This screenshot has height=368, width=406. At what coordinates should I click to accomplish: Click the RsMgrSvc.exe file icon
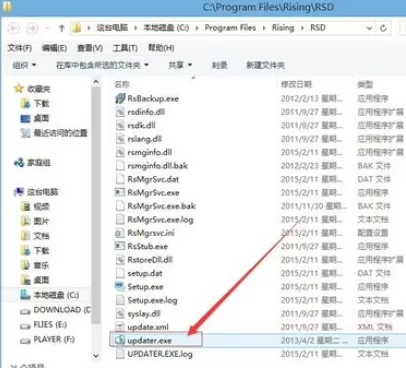[120, 193]
